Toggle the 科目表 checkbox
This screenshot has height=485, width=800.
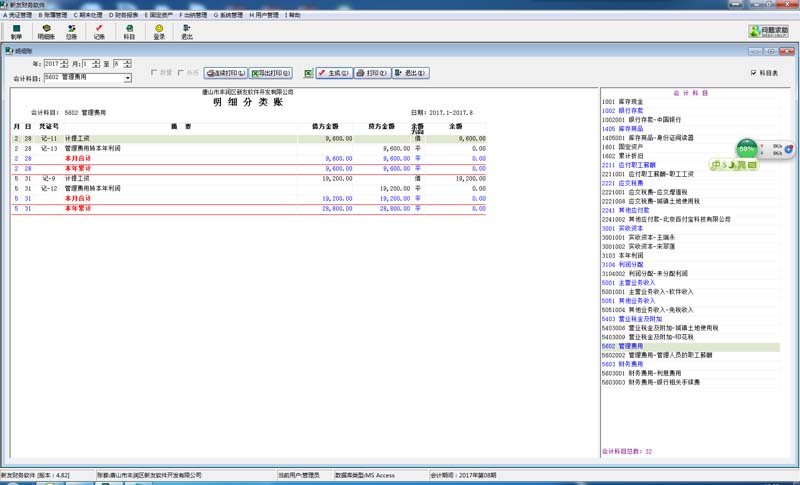(x=754, y=73)
